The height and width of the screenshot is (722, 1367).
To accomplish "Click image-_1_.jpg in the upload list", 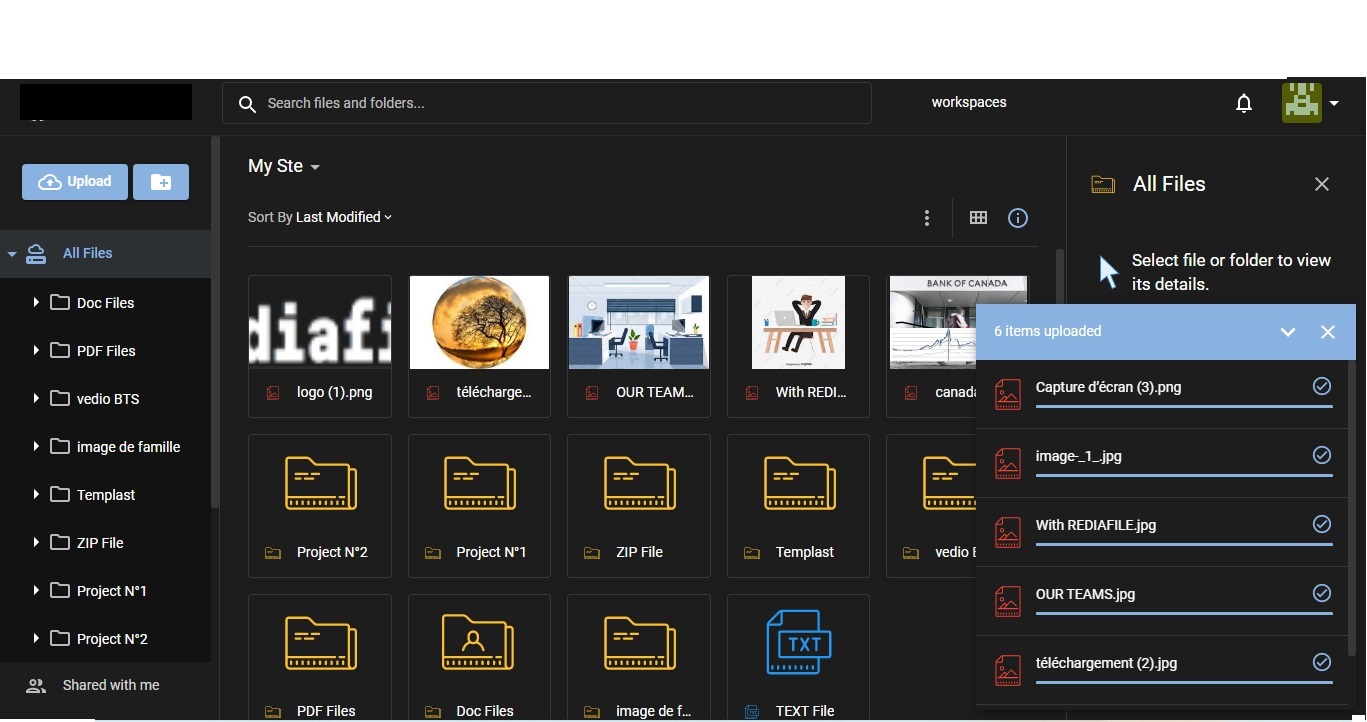I will [x=1078, y=456].
